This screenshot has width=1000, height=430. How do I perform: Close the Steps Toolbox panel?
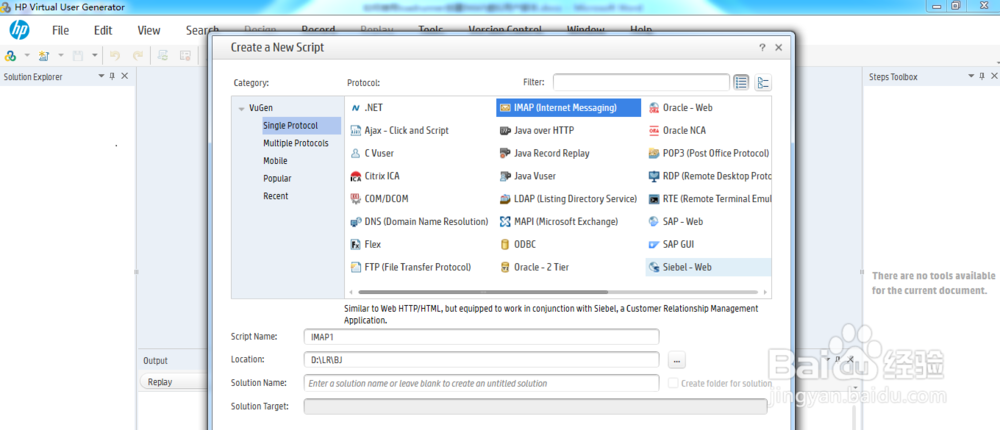click(x=994, y=76)
